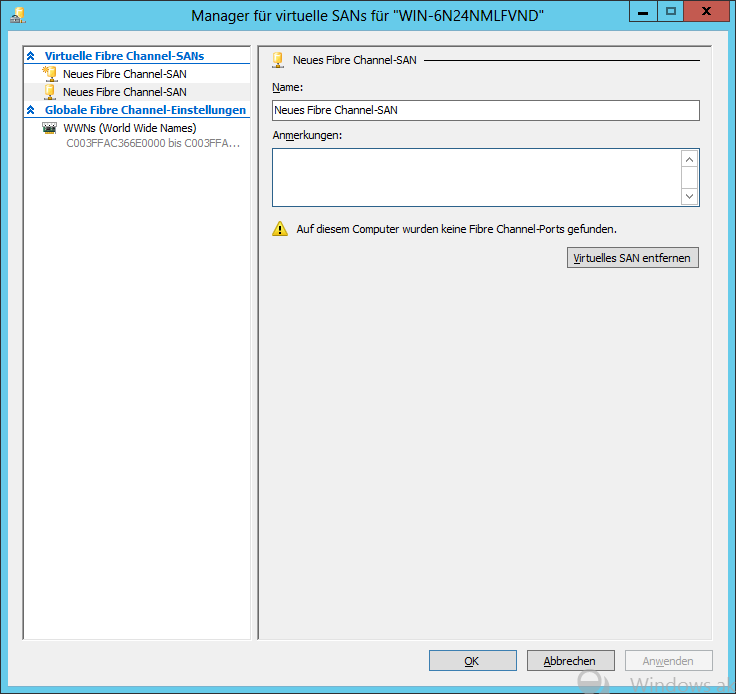Click the Anwenden button

[668, 661]
